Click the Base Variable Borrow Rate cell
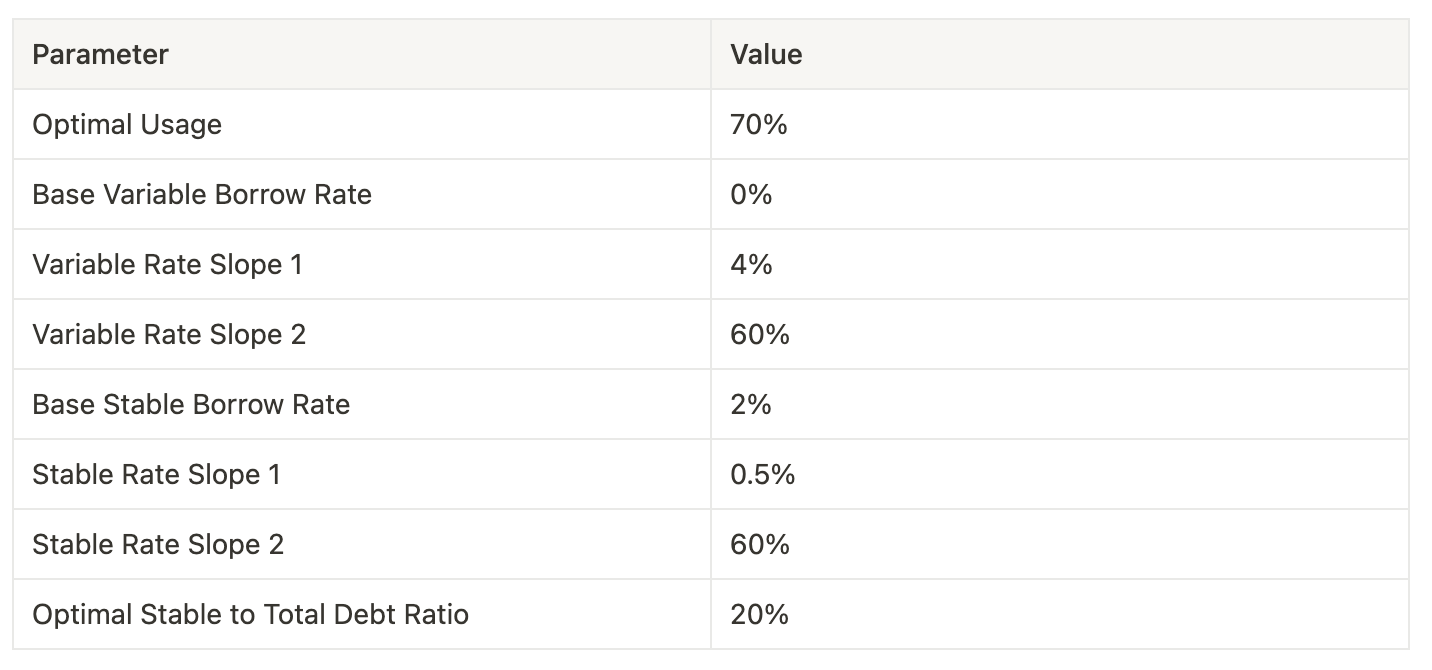The width and height of the screenshot is (1432, 670). point(362,194)
